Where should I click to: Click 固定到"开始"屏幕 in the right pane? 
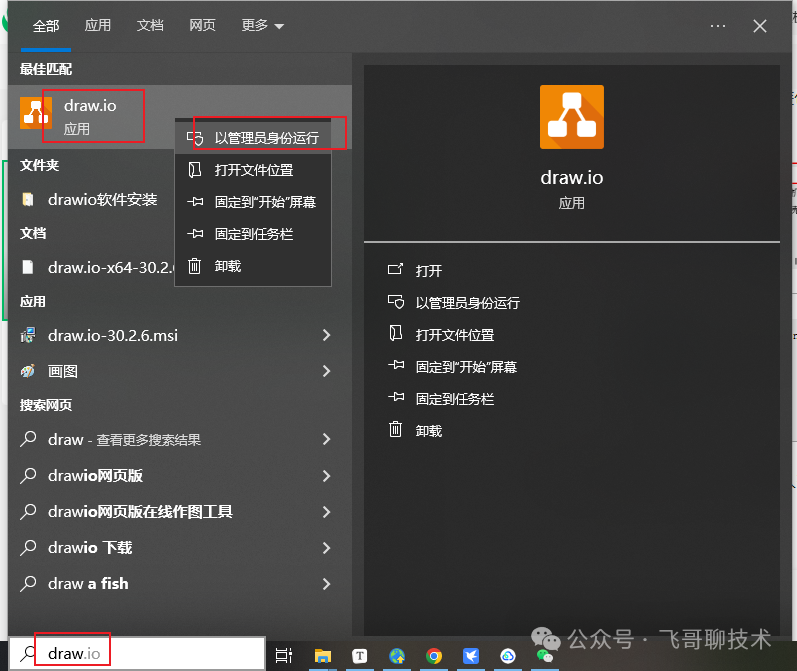coord(466,367)
